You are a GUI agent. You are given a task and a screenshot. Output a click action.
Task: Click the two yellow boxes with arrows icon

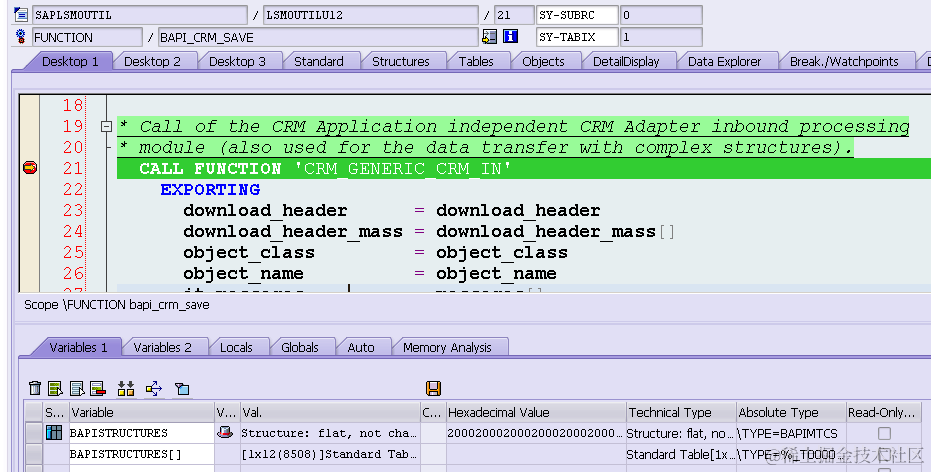point(126,388)
